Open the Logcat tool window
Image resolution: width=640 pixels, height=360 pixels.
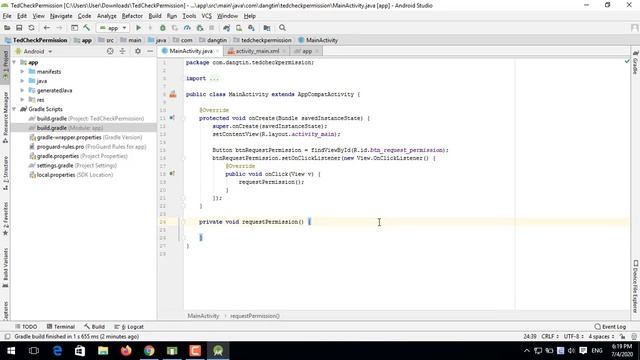coord(129,327)
